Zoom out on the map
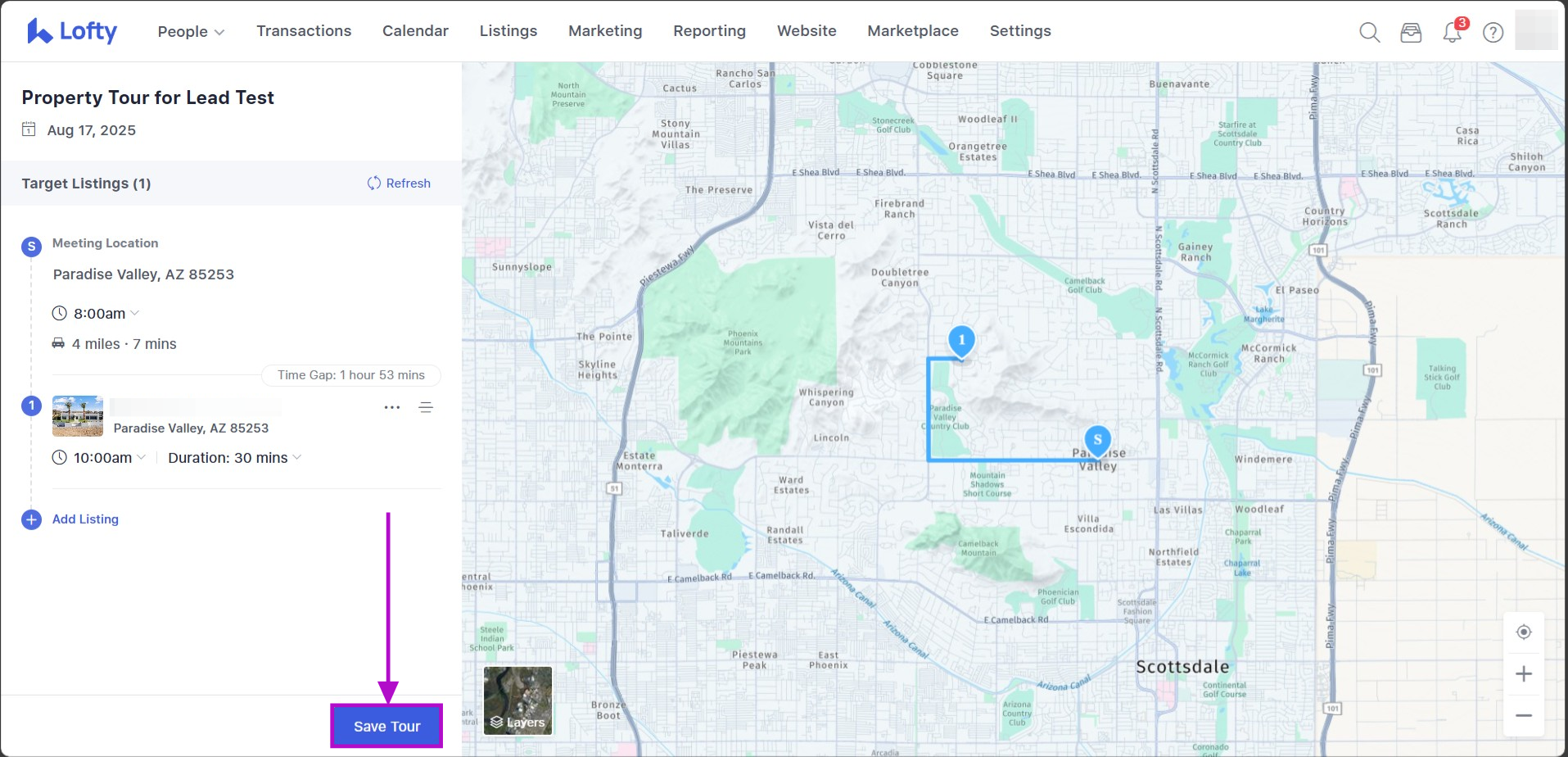Screen dimensions: 1568x757 [x=1523, y=715]
